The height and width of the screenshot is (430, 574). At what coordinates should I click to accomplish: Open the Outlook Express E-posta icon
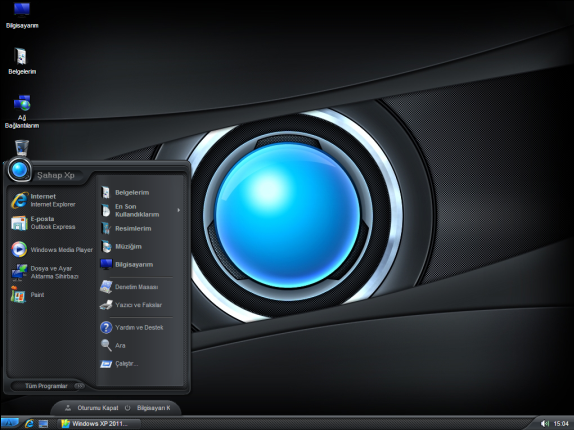(19, 223)
